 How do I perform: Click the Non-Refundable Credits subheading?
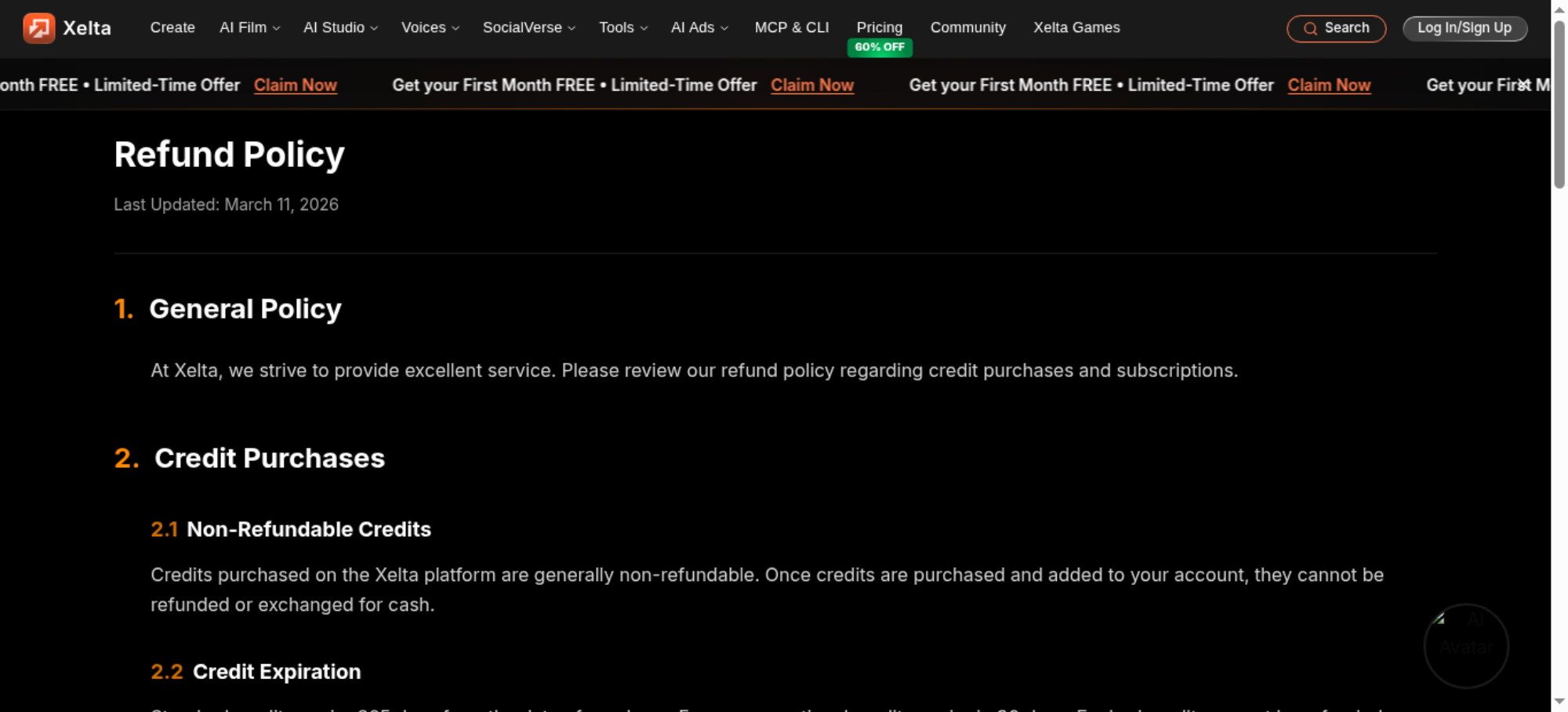click(309, 529)
